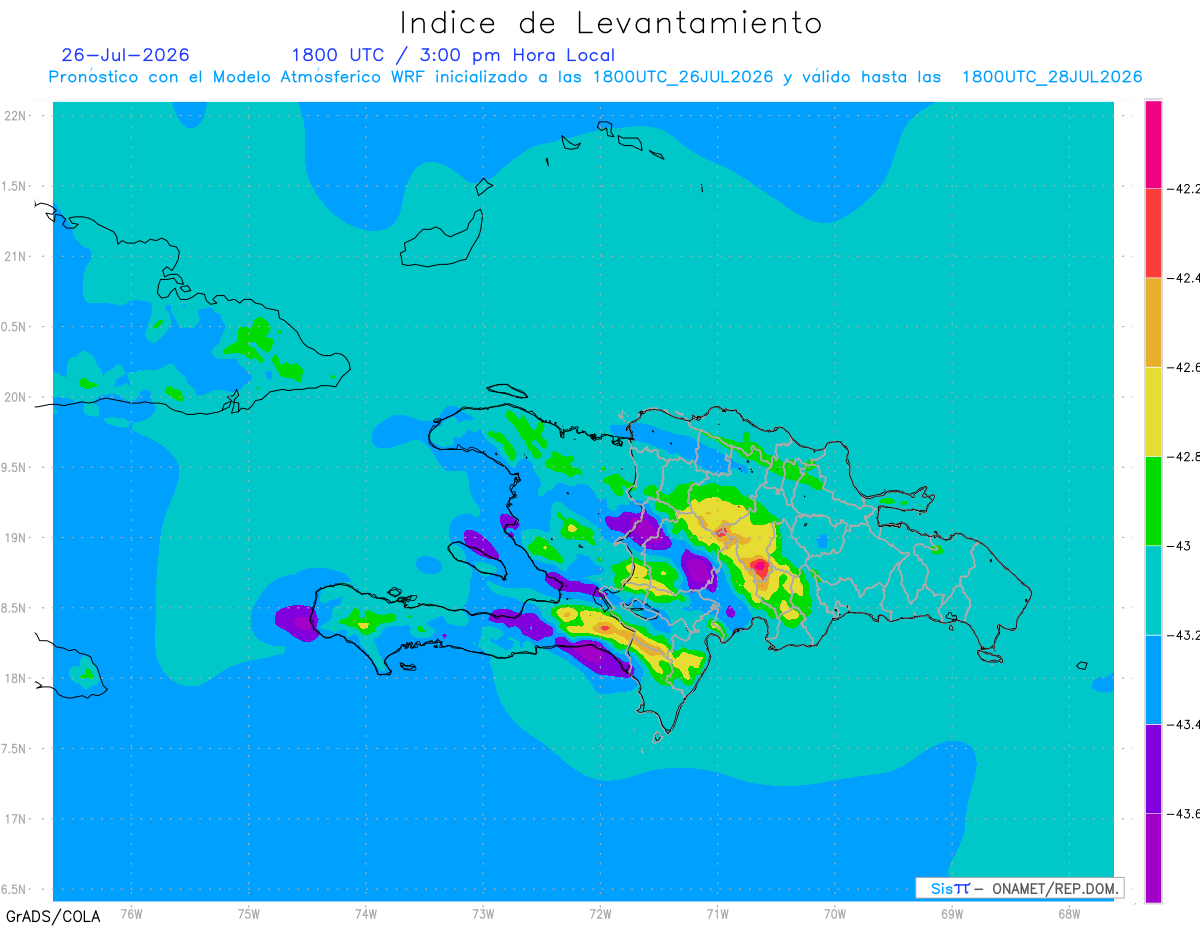Pick the red legend color segment
Image resolution: width=1200 pixels, height=927 pixels.
(x=1153, y=232)
